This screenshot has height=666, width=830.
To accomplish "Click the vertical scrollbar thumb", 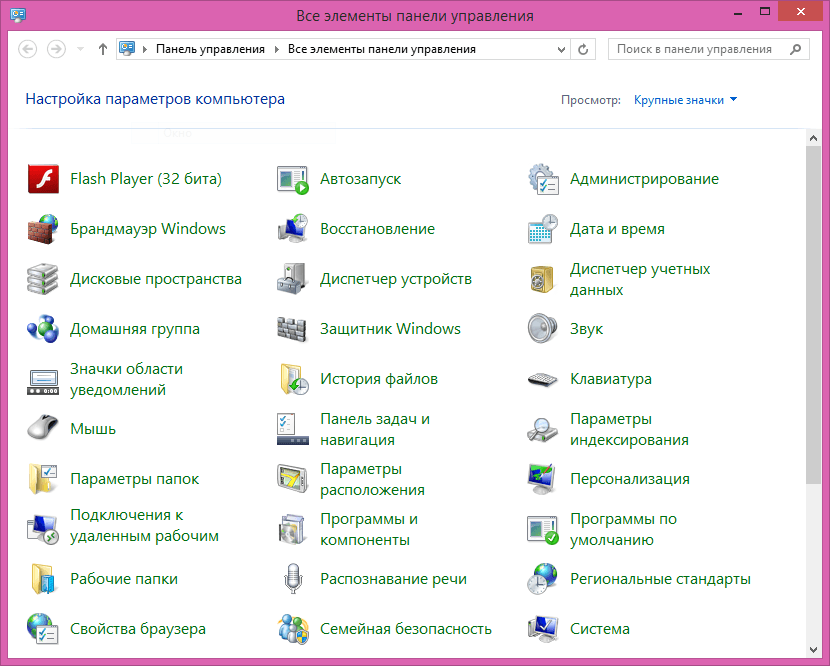I will (814, 314).
